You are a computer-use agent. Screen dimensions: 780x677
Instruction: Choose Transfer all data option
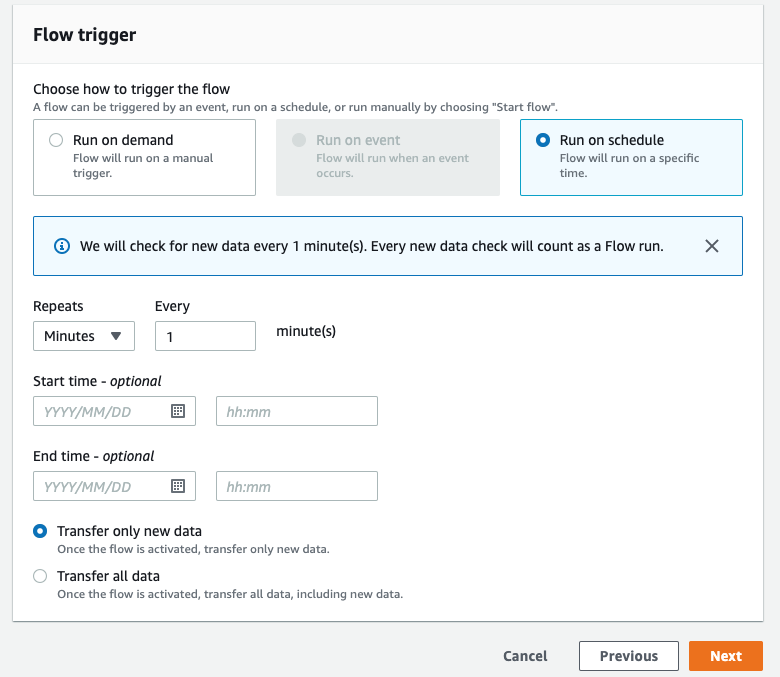40,576
